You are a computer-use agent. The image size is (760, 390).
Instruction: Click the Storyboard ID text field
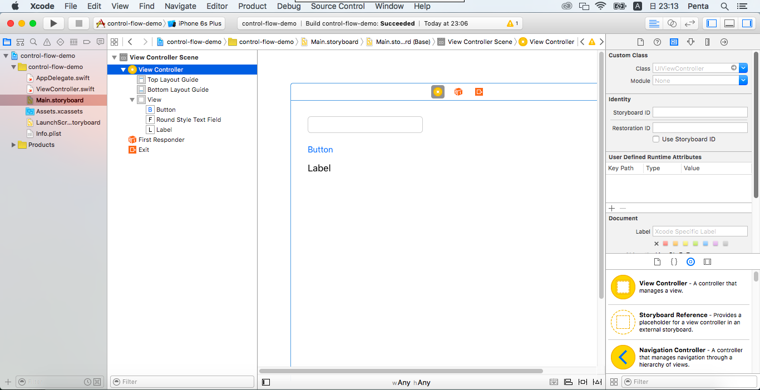click(700, 112)
